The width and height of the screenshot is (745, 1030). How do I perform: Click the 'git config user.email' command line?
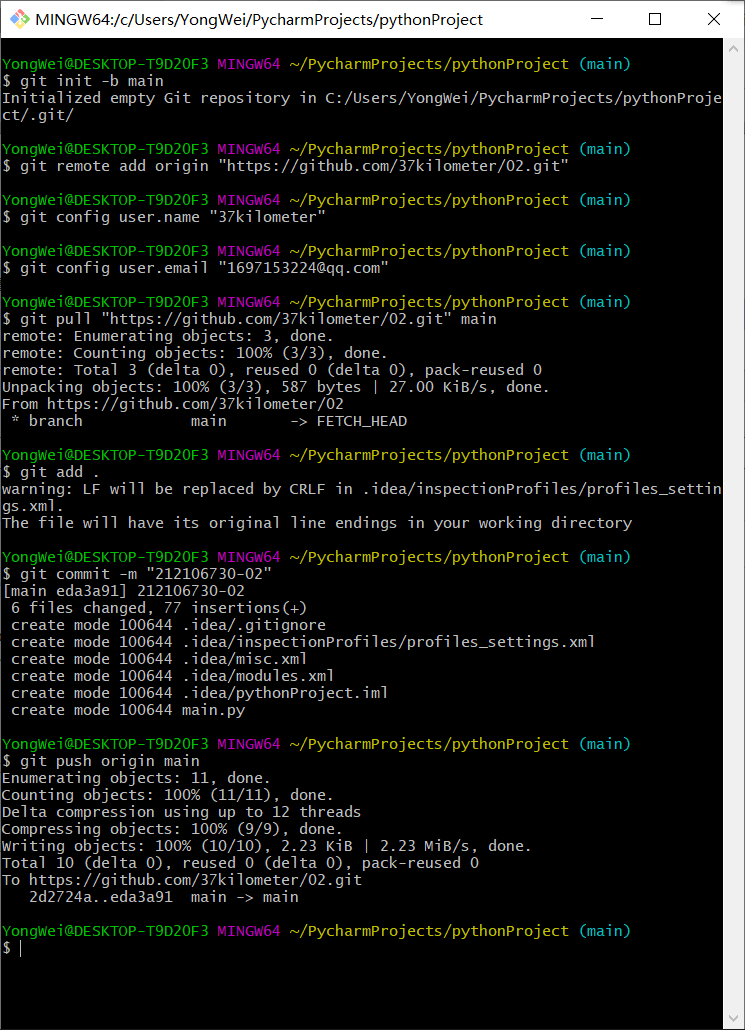[195, 268]
